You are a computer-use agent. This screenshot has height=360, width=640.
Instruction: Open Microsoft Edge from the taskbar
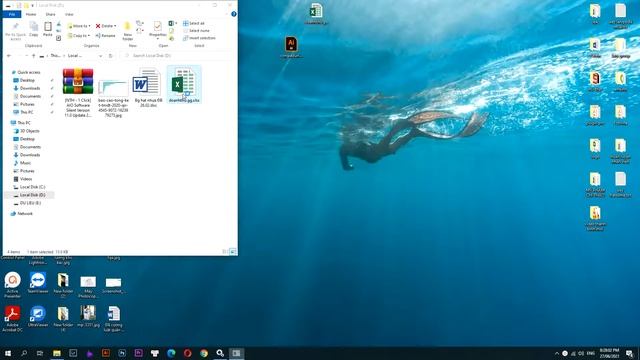pyautogui.click(x=171, y=353)
